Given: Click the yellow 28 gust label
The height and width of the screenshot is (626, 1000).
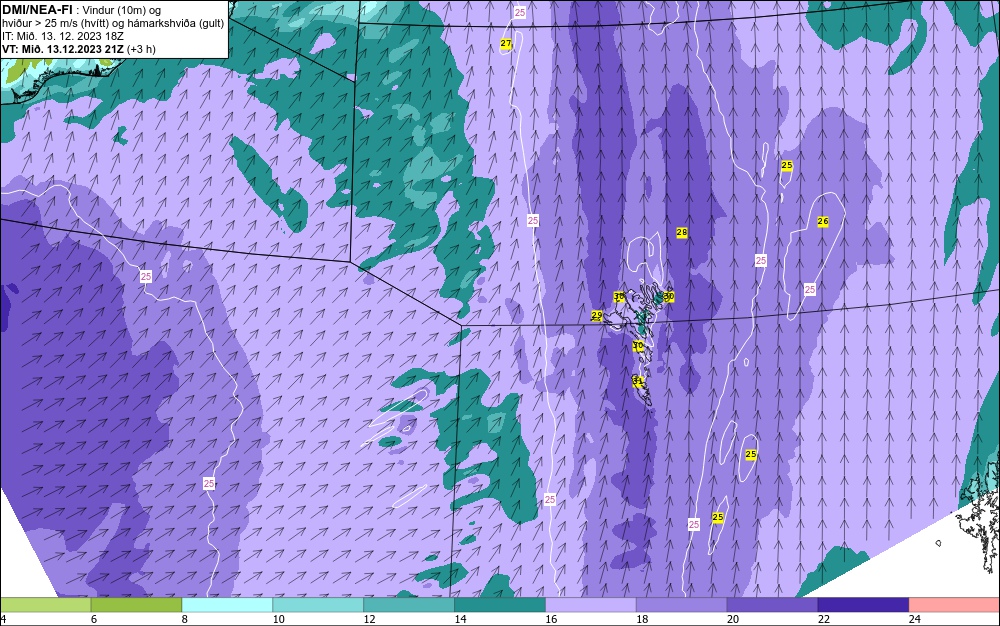Looking at the screenshot, I should [682, 232].
